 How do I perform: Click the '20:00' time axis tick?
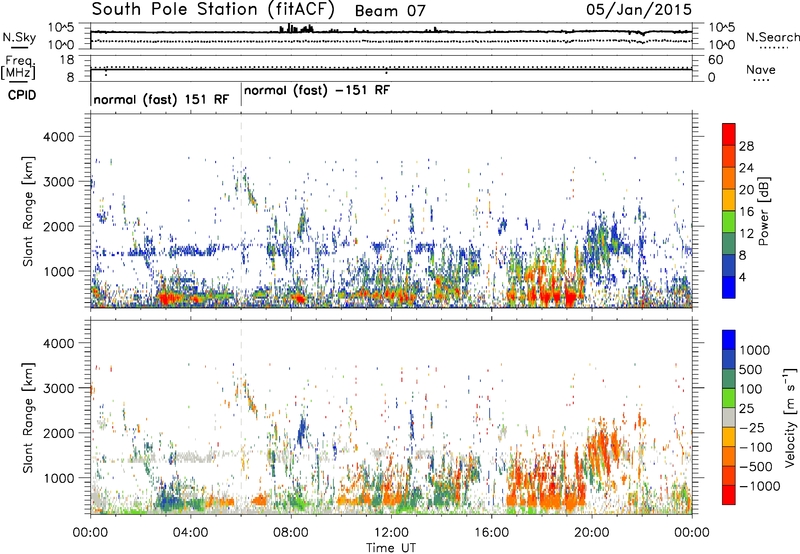pyautogui.click(x=592, y=533)
